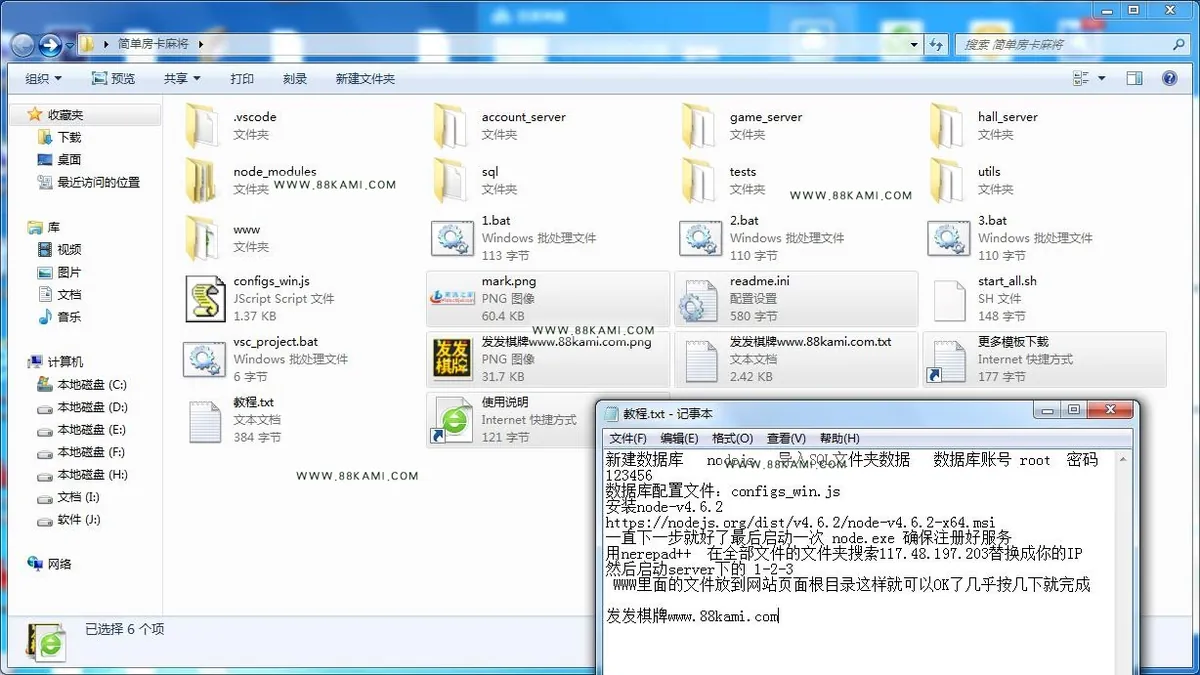Open the change view options dropdown arrow
The width and height of the screenshot is (1200, 675).
pyautogui.click(x=1102, y=78)
